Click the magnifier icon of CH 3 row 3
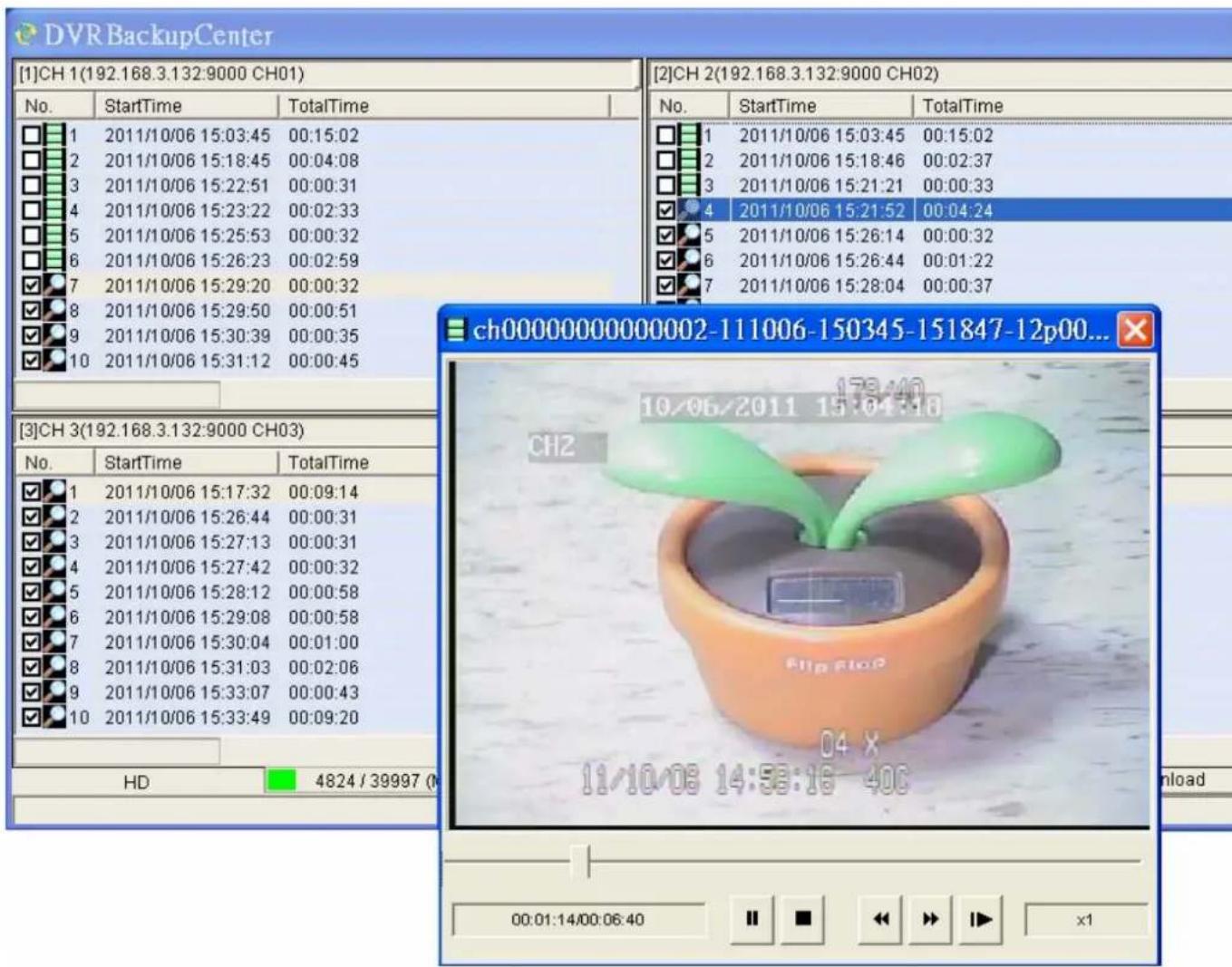The width and height of the screenshot is (1232, 967). (54, 542)
